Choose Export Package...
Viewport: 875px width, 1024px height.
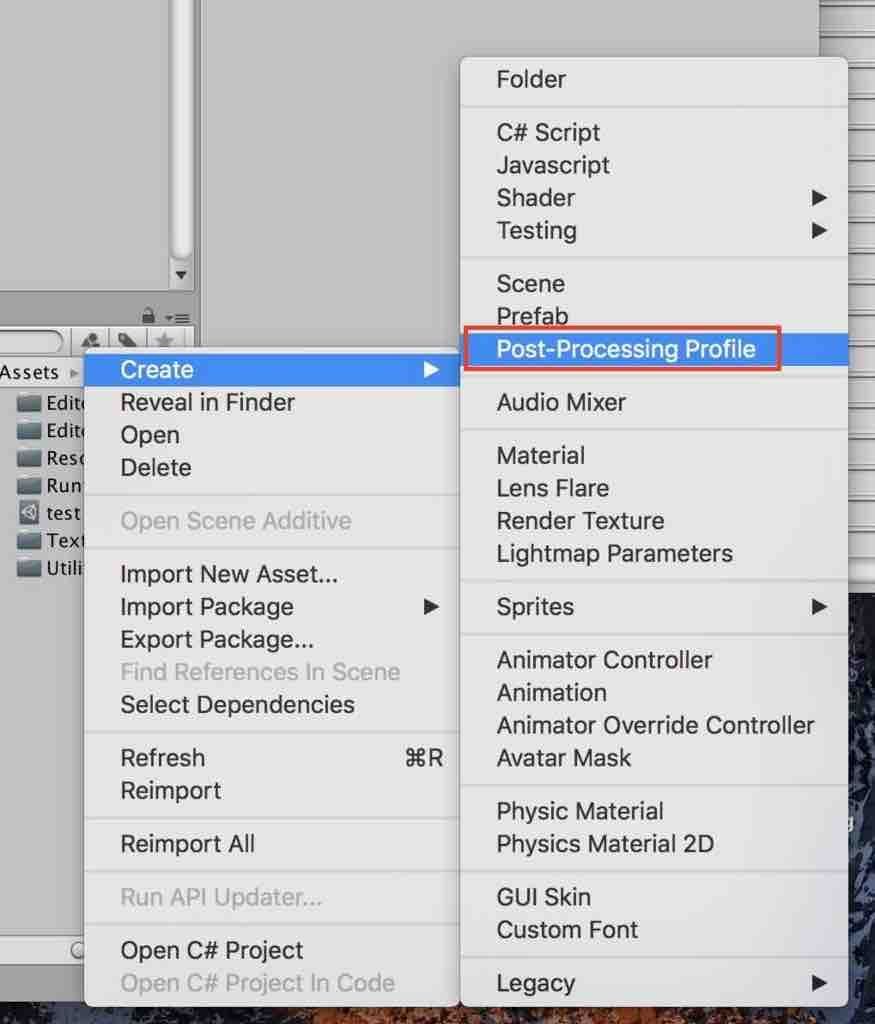coord(272,640)
